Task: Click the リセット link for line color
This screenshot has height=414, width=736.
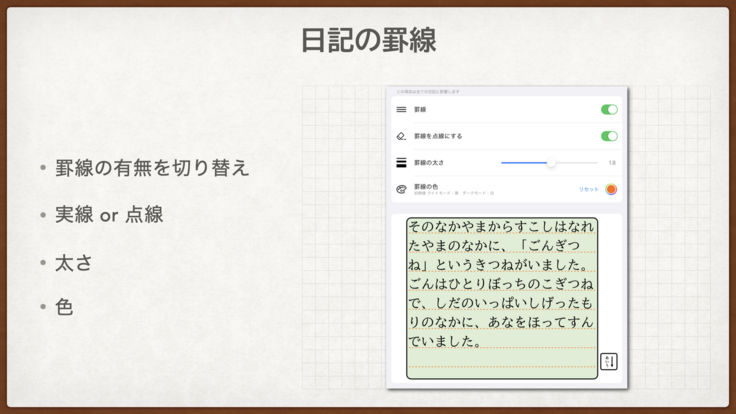Action: 589,189
